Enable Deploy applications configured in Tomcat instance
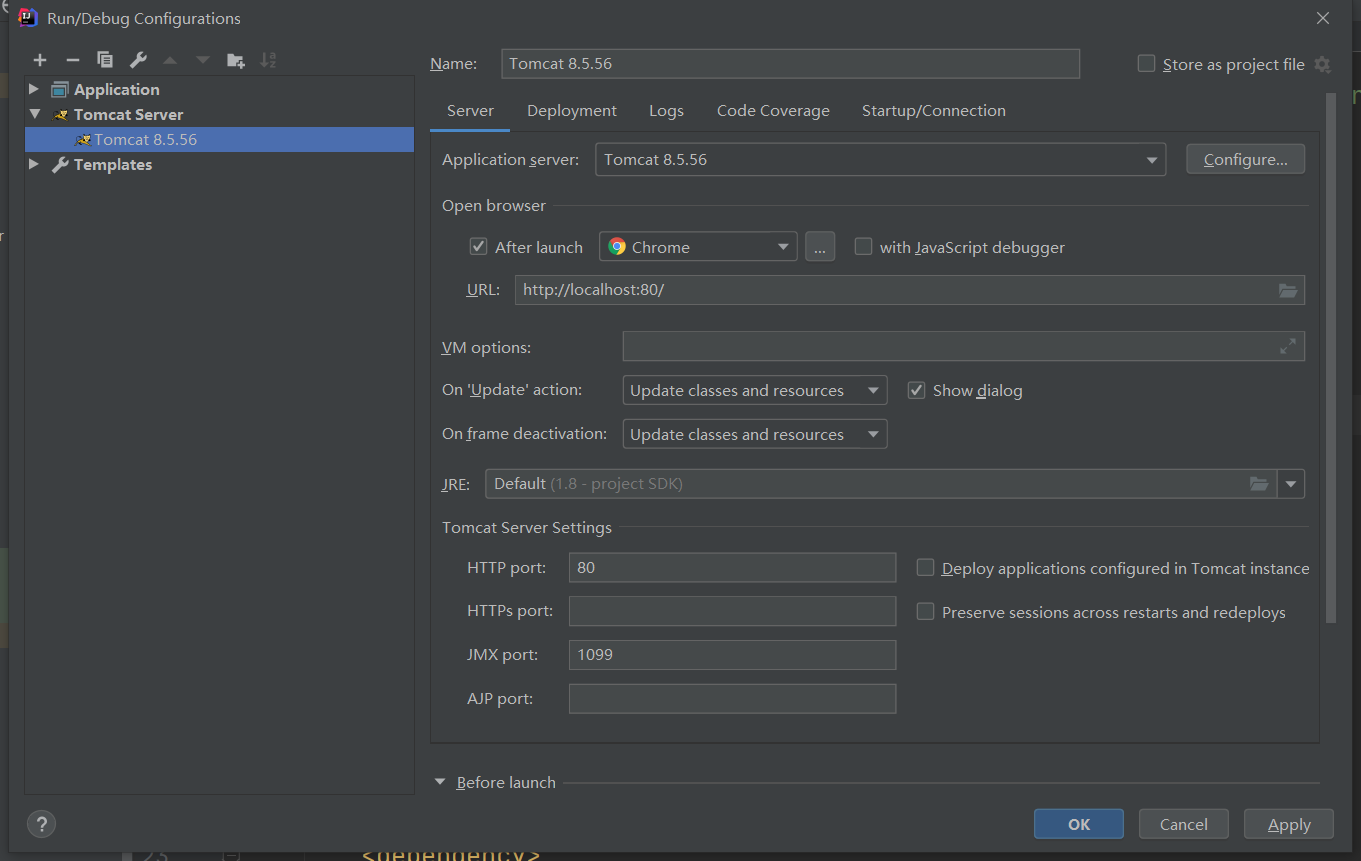This screenshot has height=861, width=1361. click(926, 568)
